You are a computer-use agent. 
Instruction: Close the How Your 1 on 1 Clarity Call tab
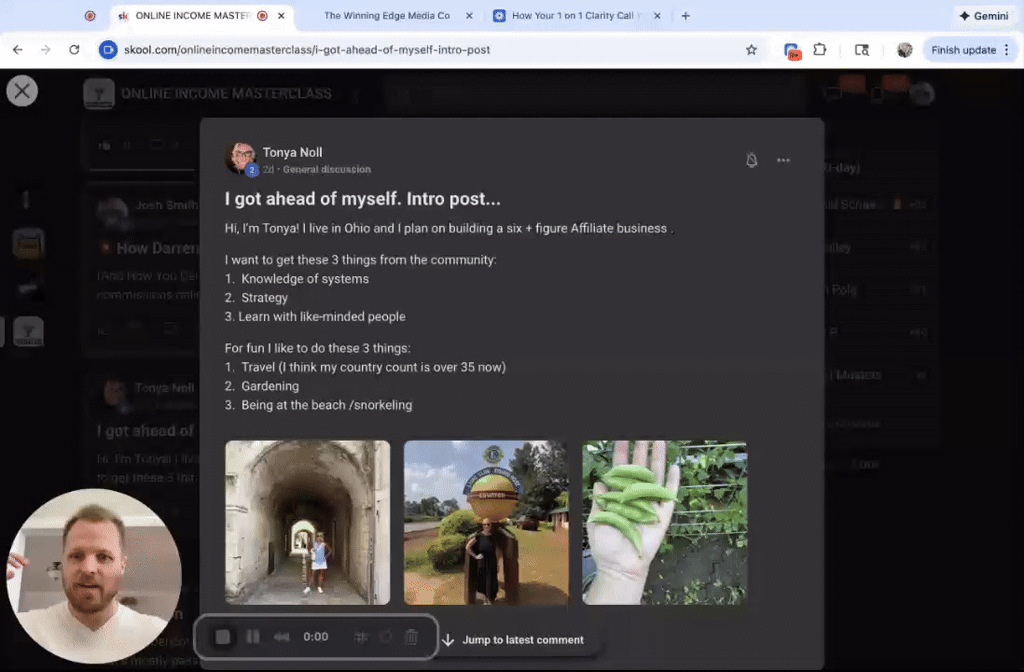point(657,16)
